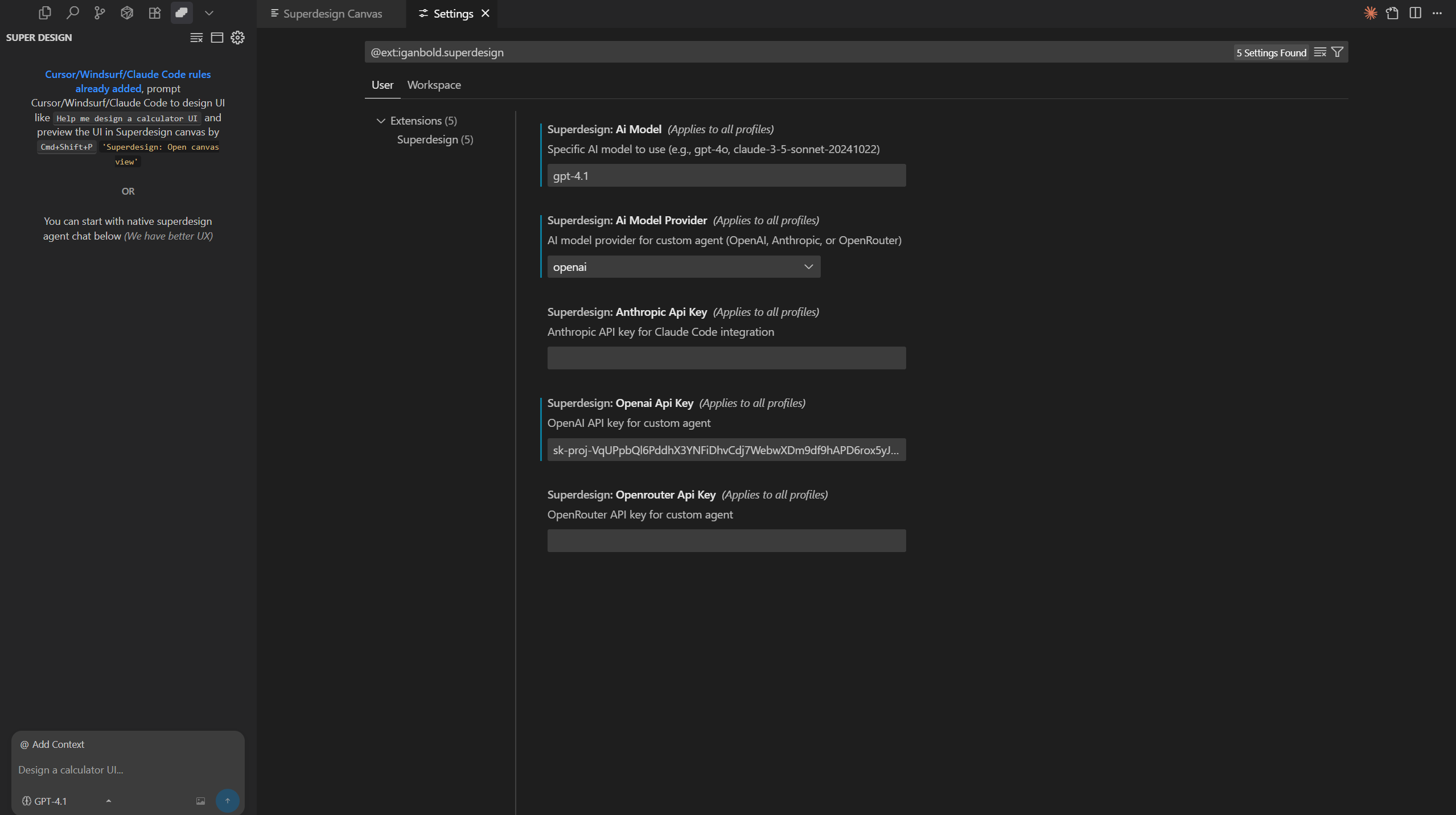1456x815 pixels.
Task: Open the Cursor/Windsurf/Claude Code rules link
Action: (x=126, y=74)
